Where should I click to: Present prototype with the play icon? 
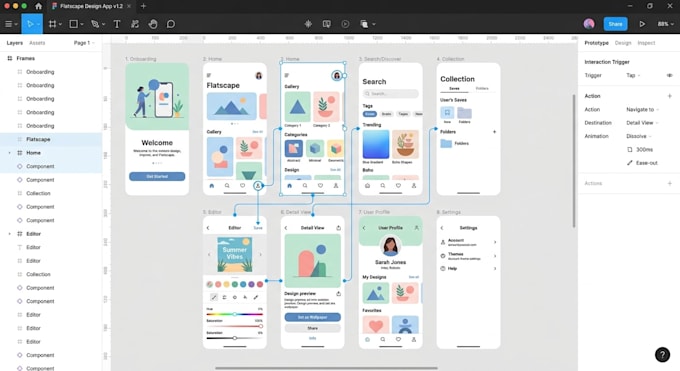(642, 24)
